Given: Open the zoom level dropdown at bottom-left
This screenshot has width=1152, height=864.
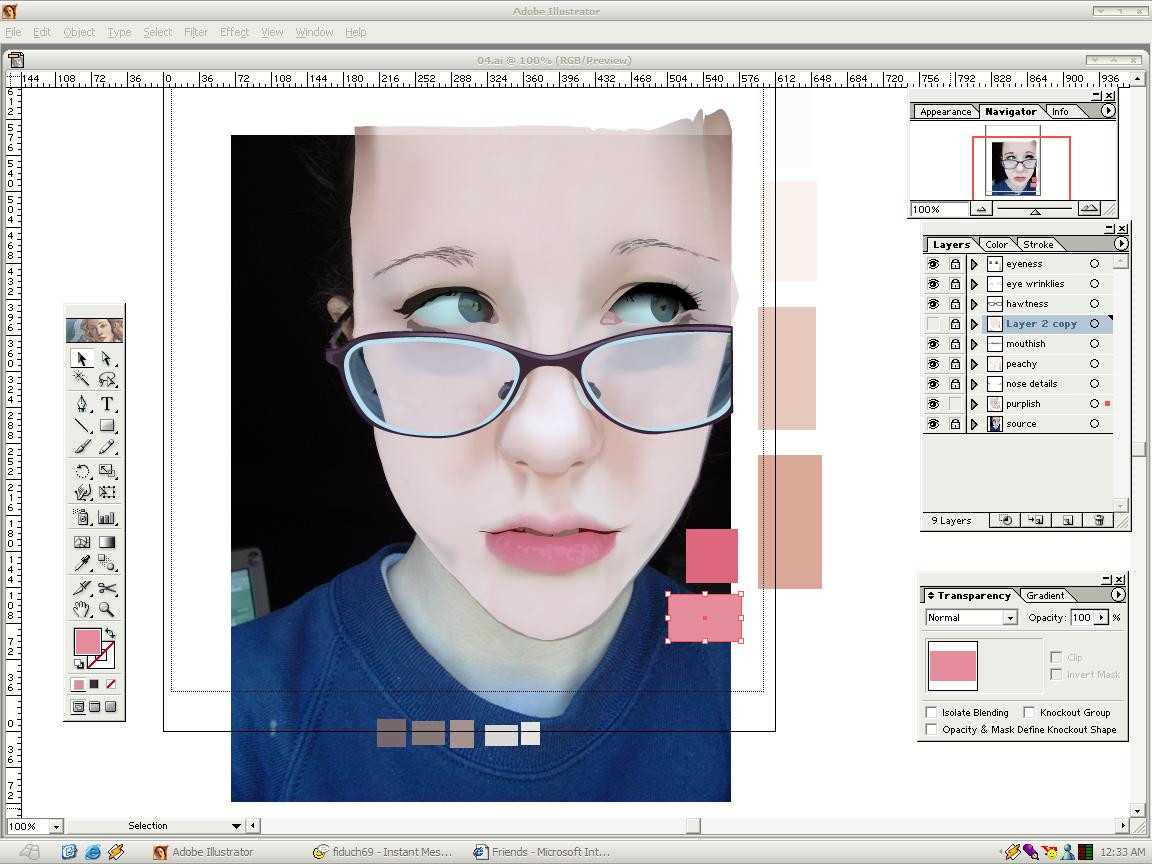Looking at the screenshot, I should 56,827.
